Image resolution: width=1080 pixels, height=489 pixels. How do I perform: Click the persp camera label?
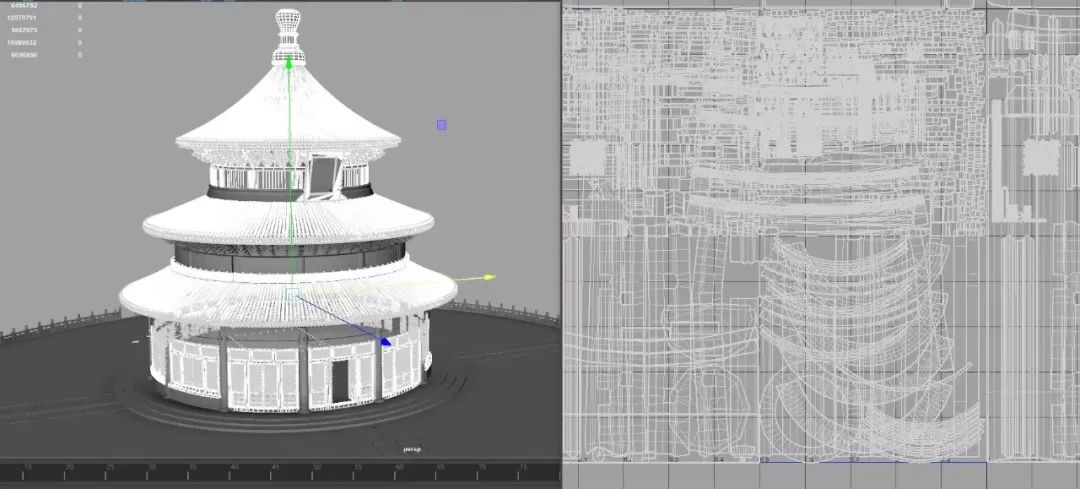click(x=412, y=449)
